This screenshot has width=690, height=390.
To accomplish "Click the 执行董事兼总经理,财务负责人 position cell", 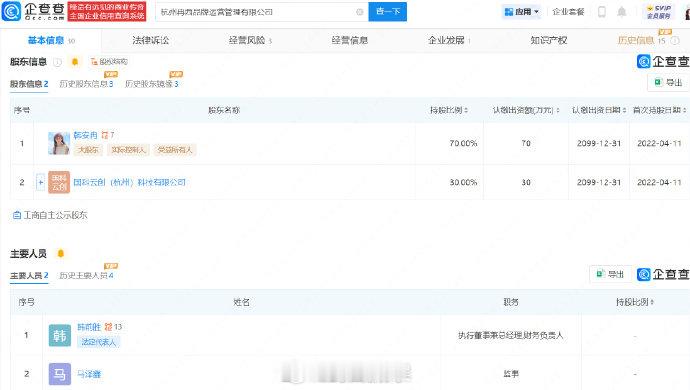I will tap(510, 335).
